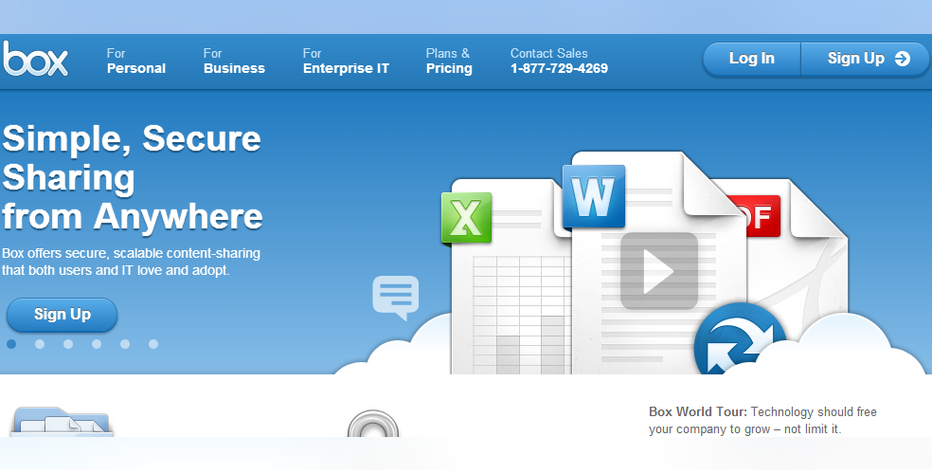Select the fourth carousel dot
The width and height of the screenshot is (932, 470).
pyautogui.click(x=96, y=344)
